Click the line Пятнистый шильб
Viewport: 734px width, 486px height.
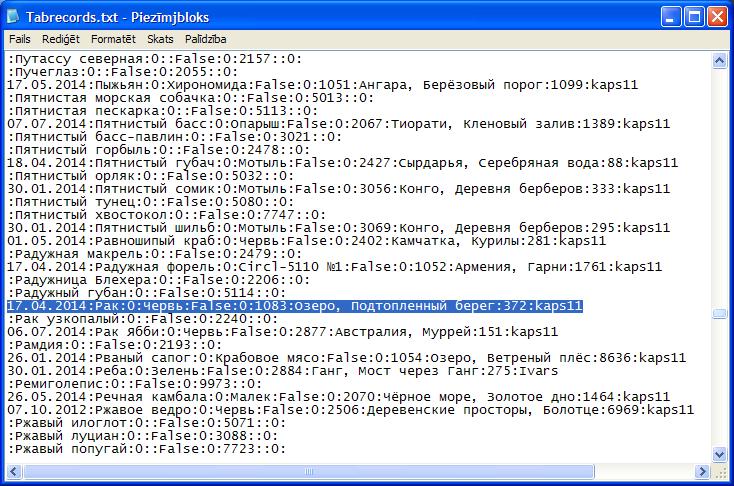tap(338, 228)
